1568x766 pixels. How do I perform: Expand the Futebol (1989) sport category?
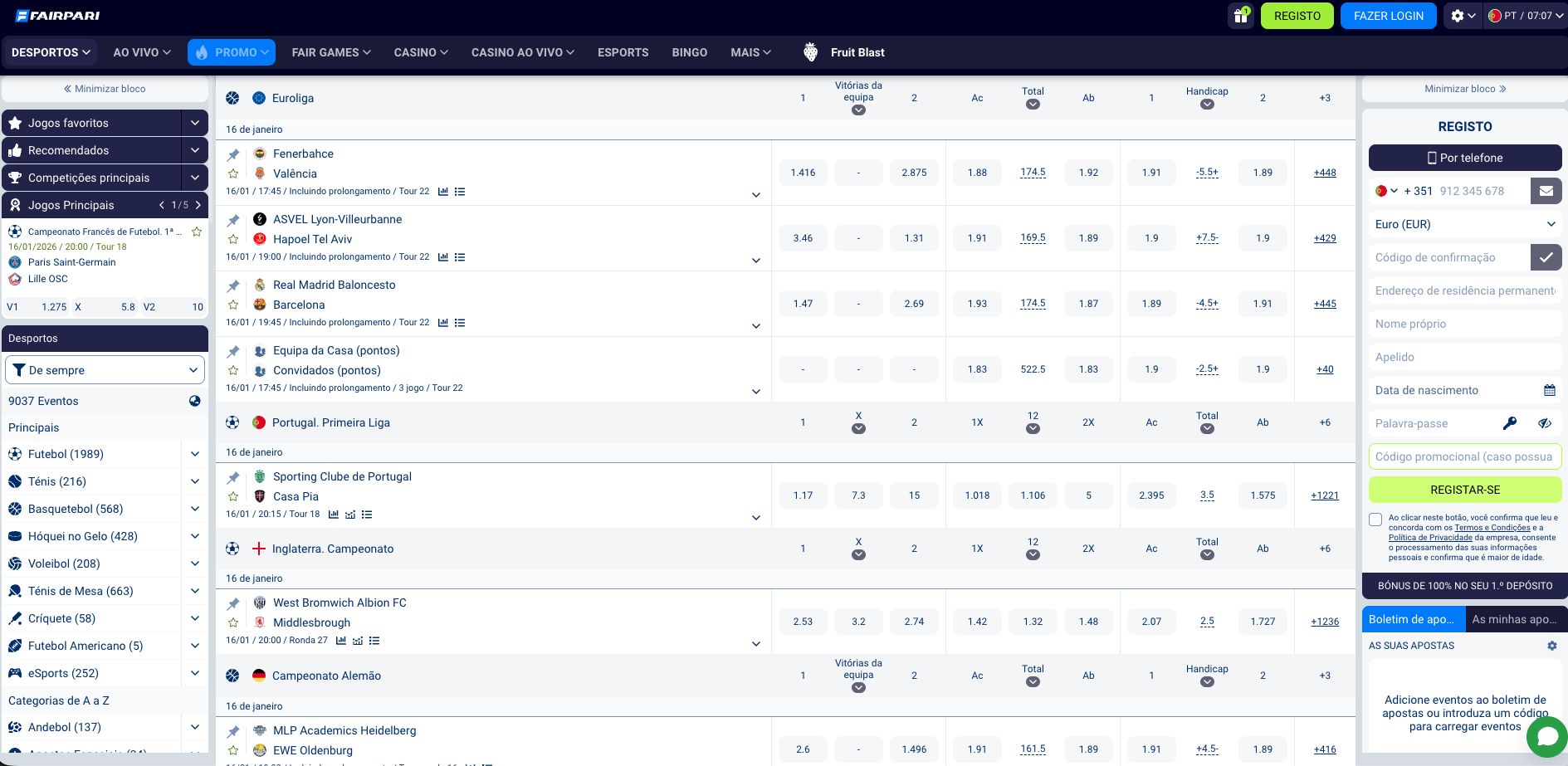pyautogui.click(x=194, y=454)
